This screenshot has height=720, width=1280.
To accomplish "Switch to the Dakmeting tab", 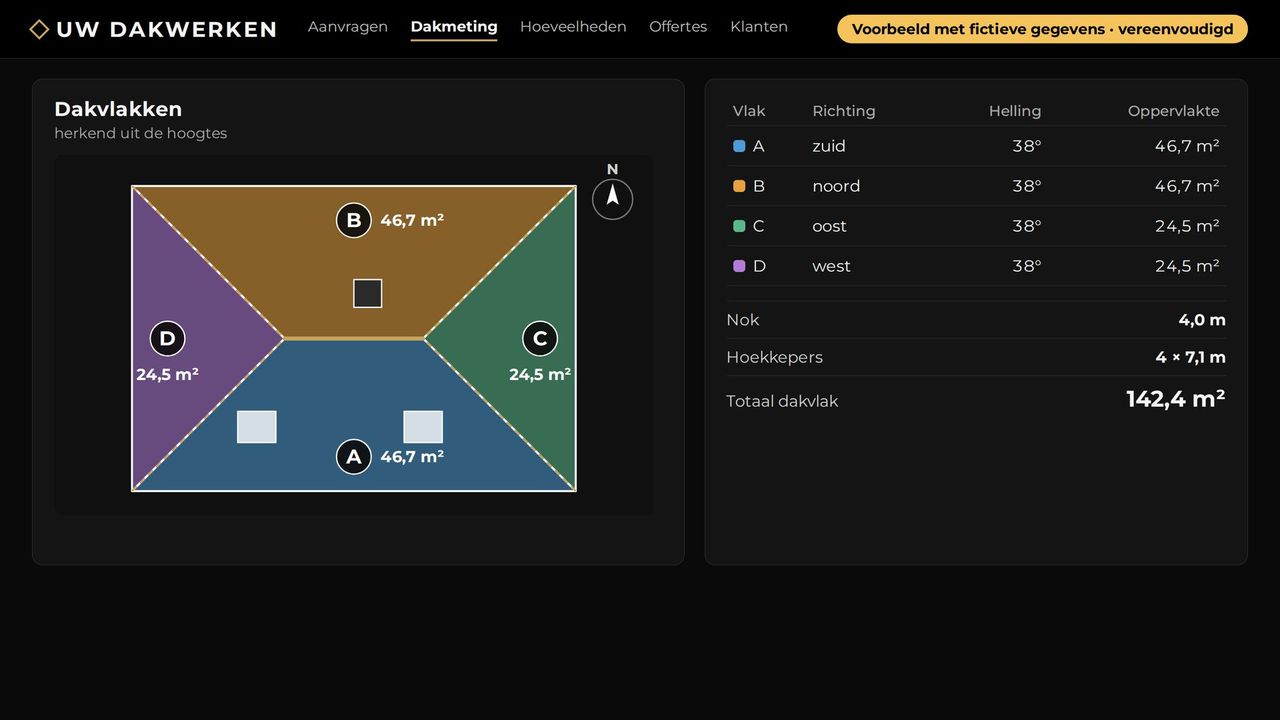I will (454, 27).
